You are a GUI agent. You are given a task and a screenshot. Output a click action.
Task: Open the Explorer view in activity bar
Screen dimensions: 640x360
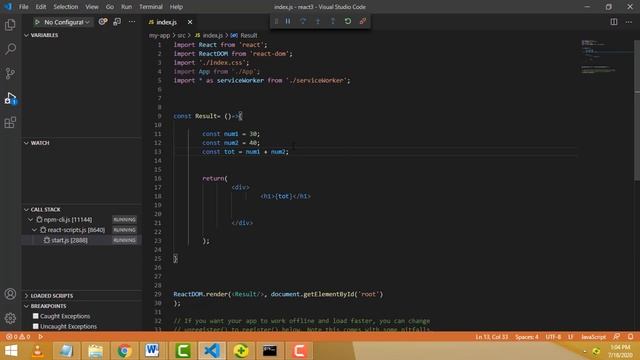(x=10, y=25)
